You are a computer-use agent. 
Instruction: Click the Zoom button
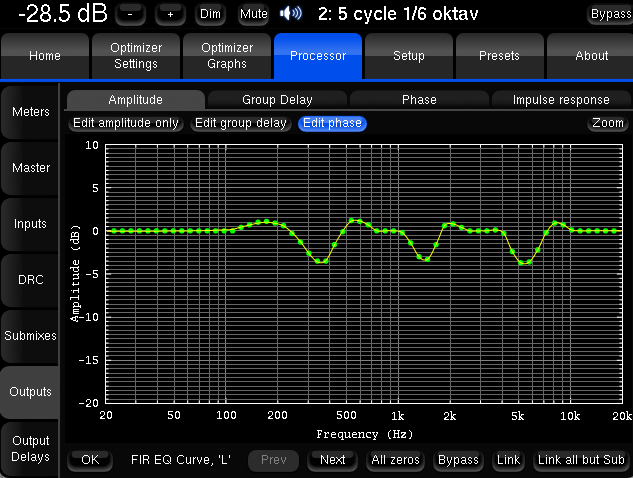pos(608,123)
